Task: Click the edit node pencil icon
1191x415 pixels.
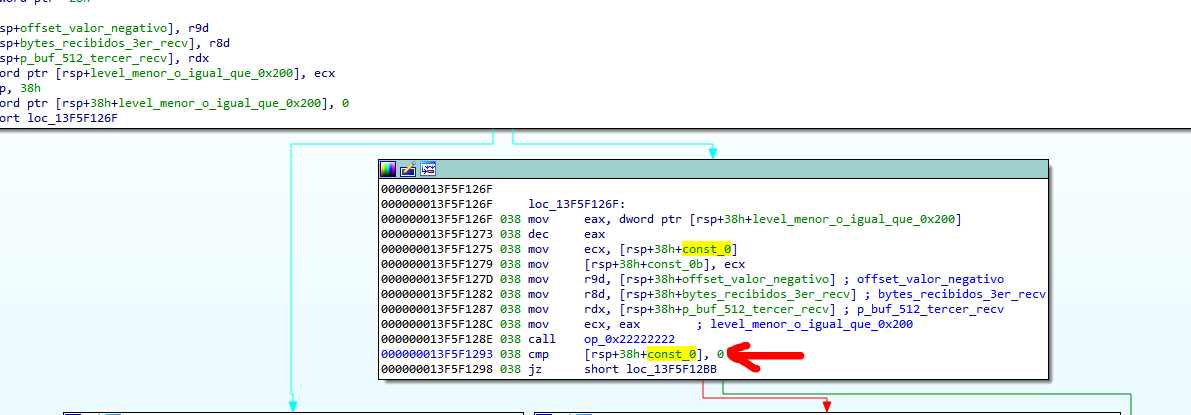Action: click(x=408, y=169)
